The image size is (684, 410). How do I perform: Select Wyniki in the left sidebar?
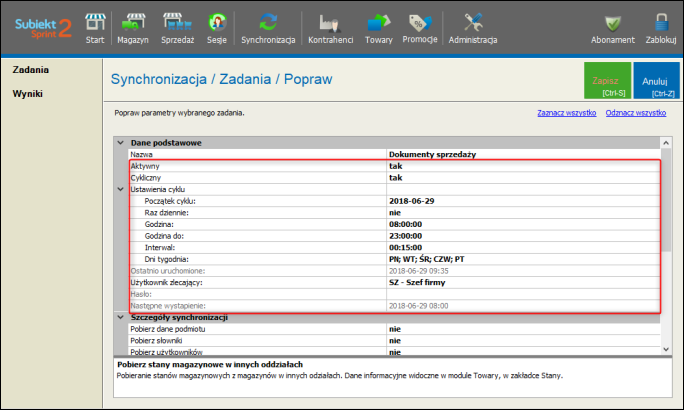(27, 94)
